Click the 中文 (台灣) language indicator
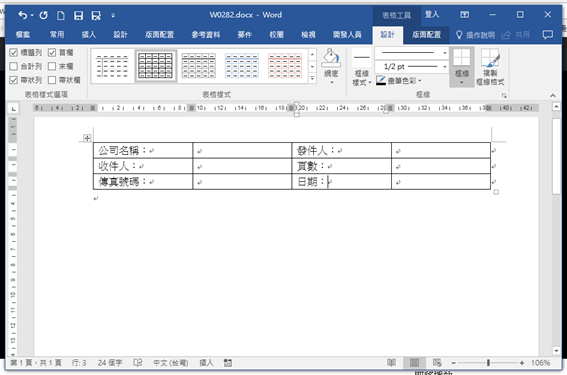 171,363
